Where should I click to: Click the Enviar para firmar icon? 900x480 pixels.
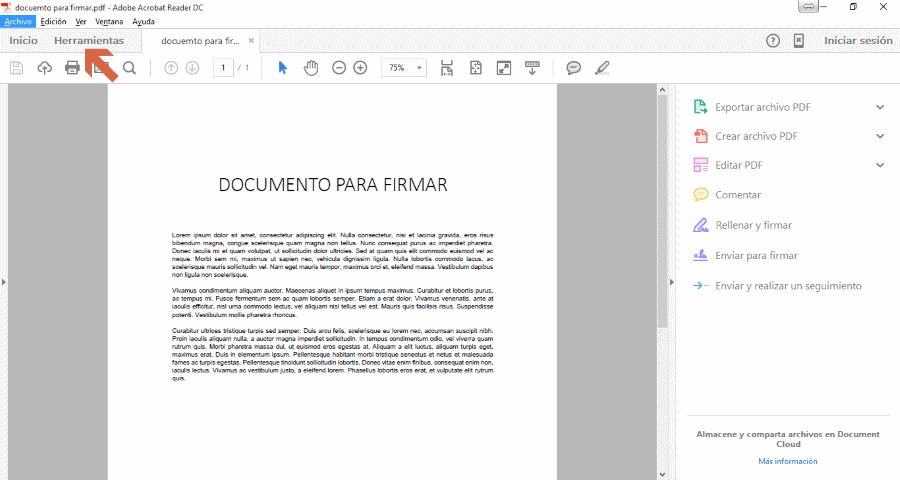click(x=700, y=256)
